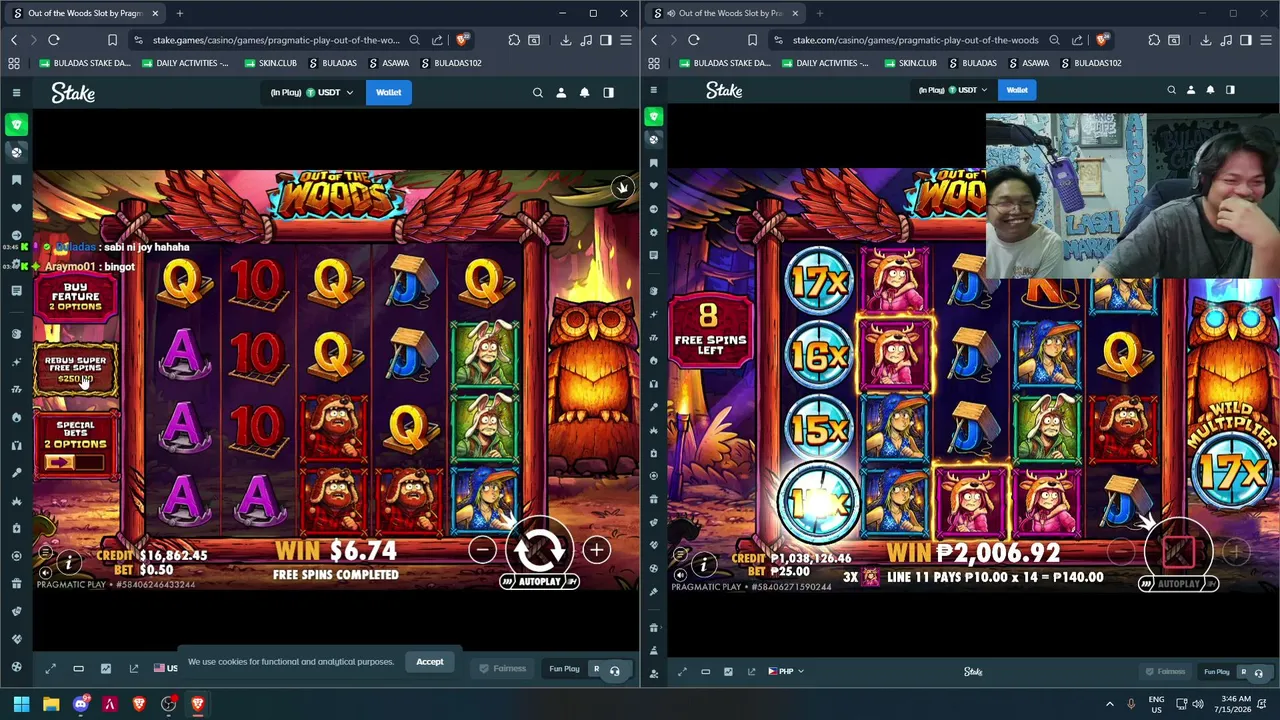Open search in the left Stake header
Screen dimensions: 1280x720
point(538,92)
